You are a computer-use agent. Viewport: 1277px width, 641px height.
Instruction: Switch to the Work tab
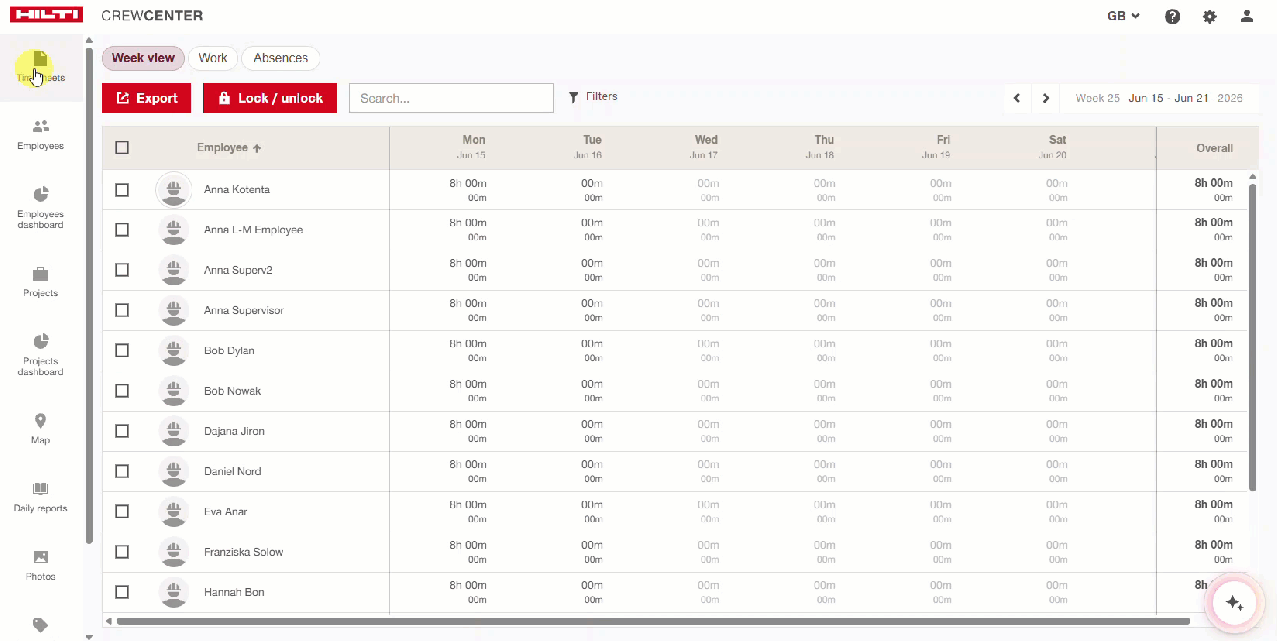click(213, 58)
